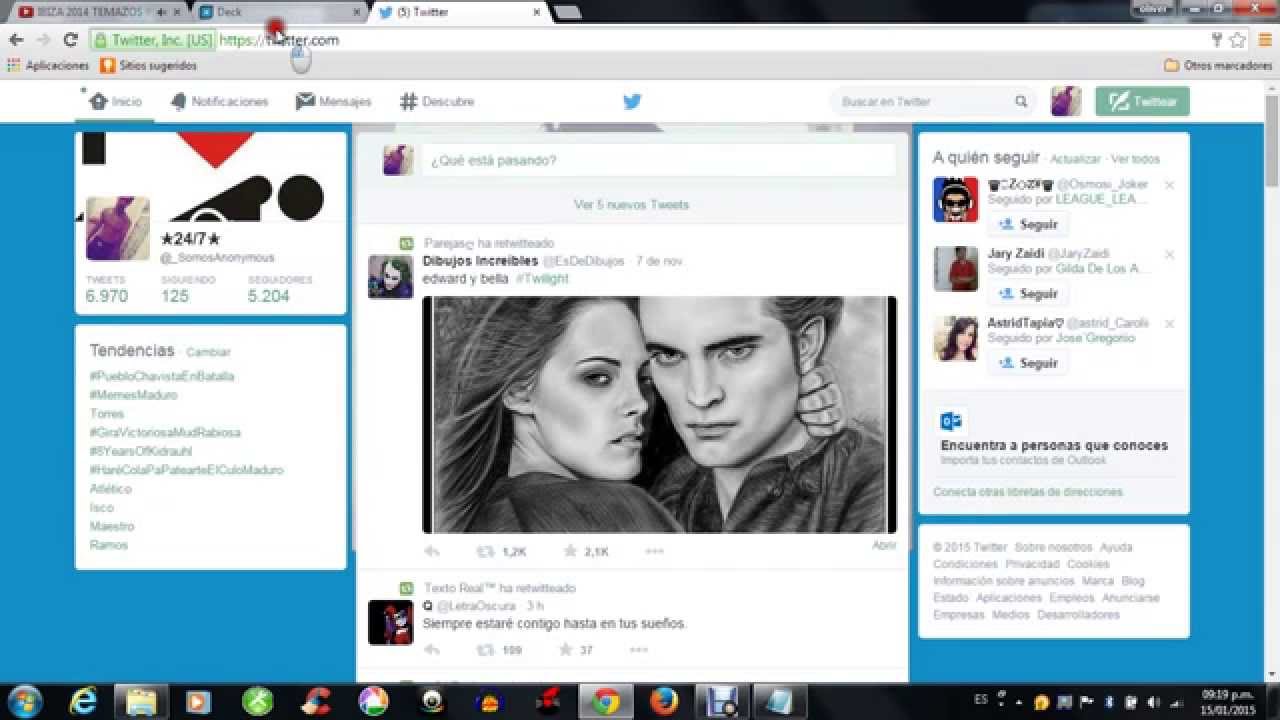Open more options on edward y bella tweet
The height and width of the screenshot is (720, 1280).
[x=654, y=551]
